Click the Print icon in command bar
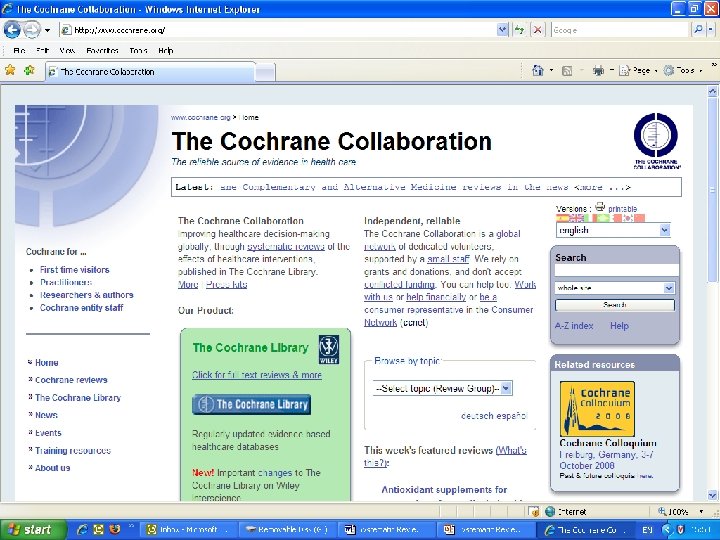Viewport: 720px width, 540px height. [x=598, y=71]
